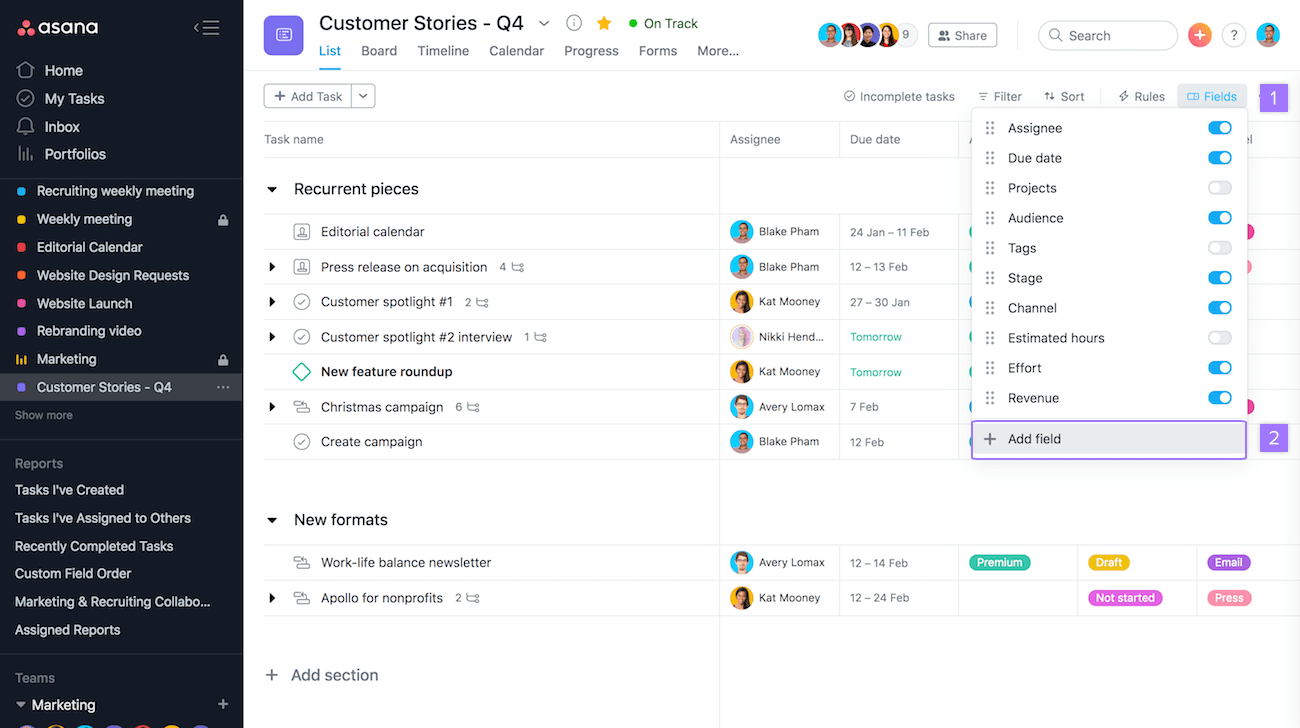This screenshot has height=728, width=1300.
Task: Open the profile avatar in top right
Action: pyautogui.click(x=1268, y=35)
